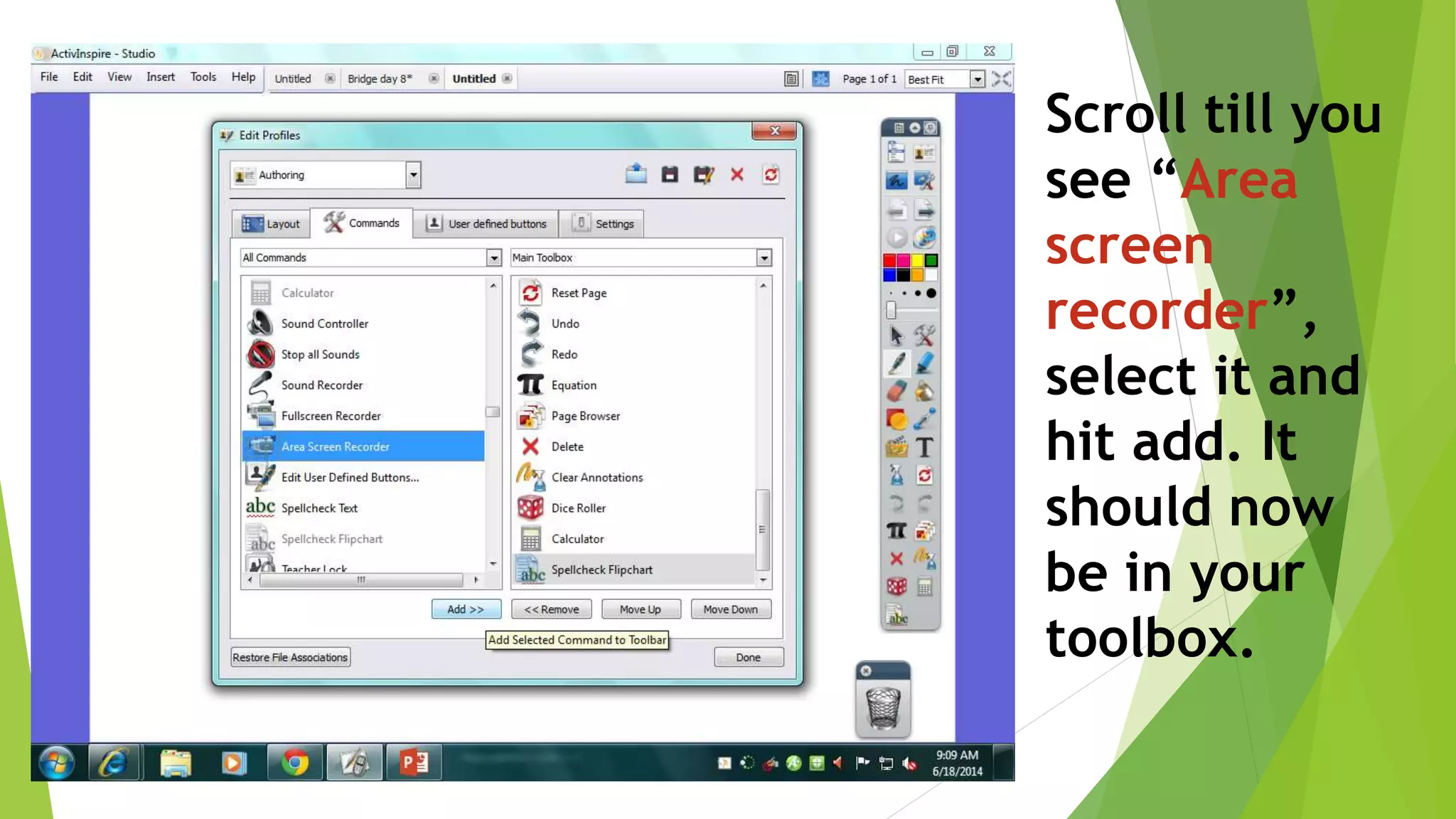Pick the yellow color swatch
1456x819 pixels.
click(917, 260)
